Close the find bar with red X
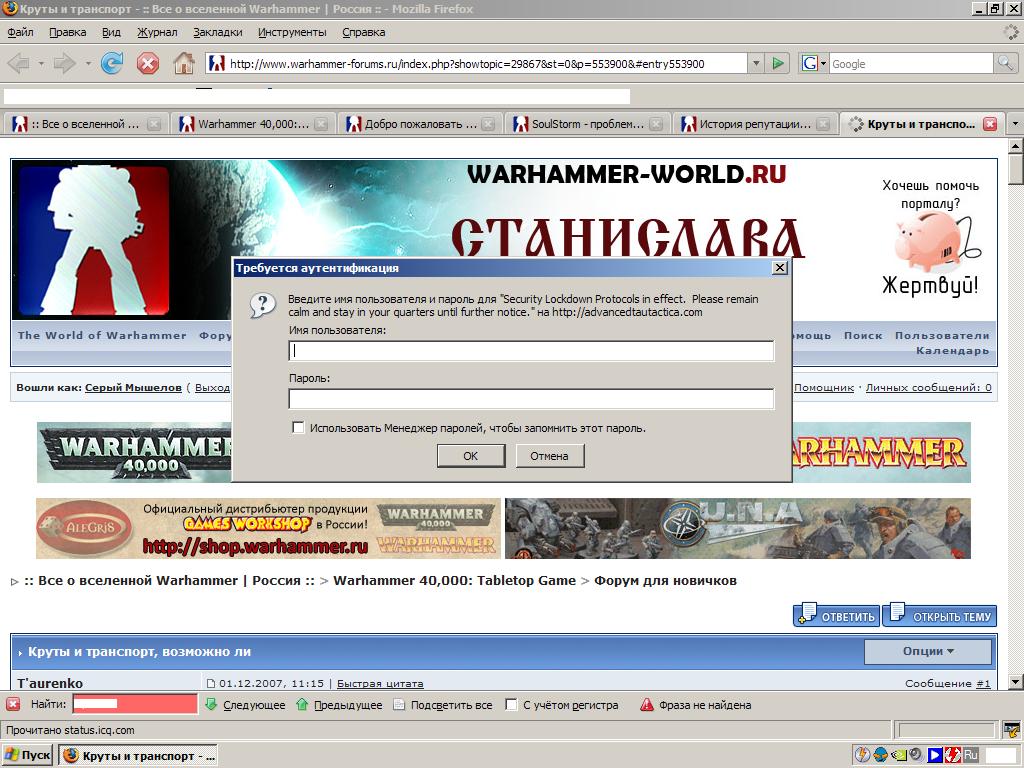1024x768 pixels. point(12,704)
